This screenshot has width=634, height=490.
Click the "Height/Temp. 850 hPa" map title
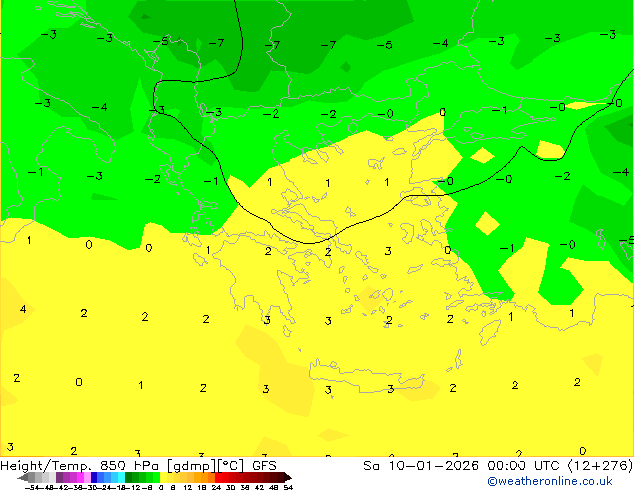pyautogui.click(x=79, y=466)
